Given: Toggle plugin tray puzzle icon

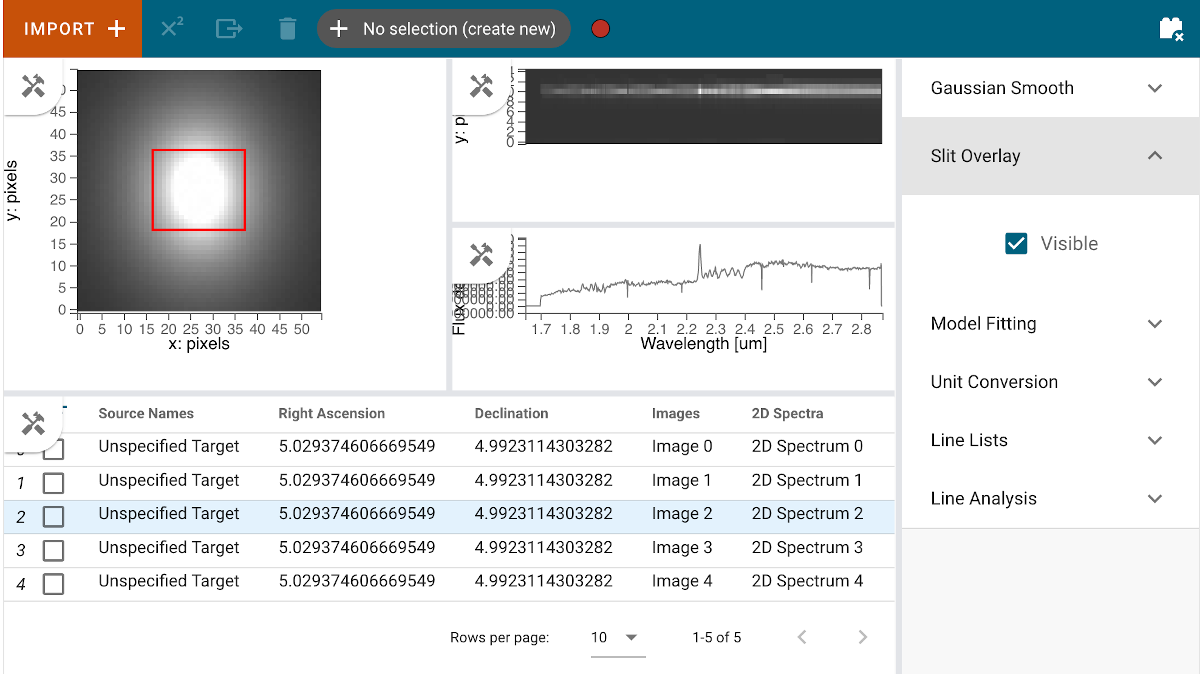Looking at the screenshot, I should coord(1171,29).
